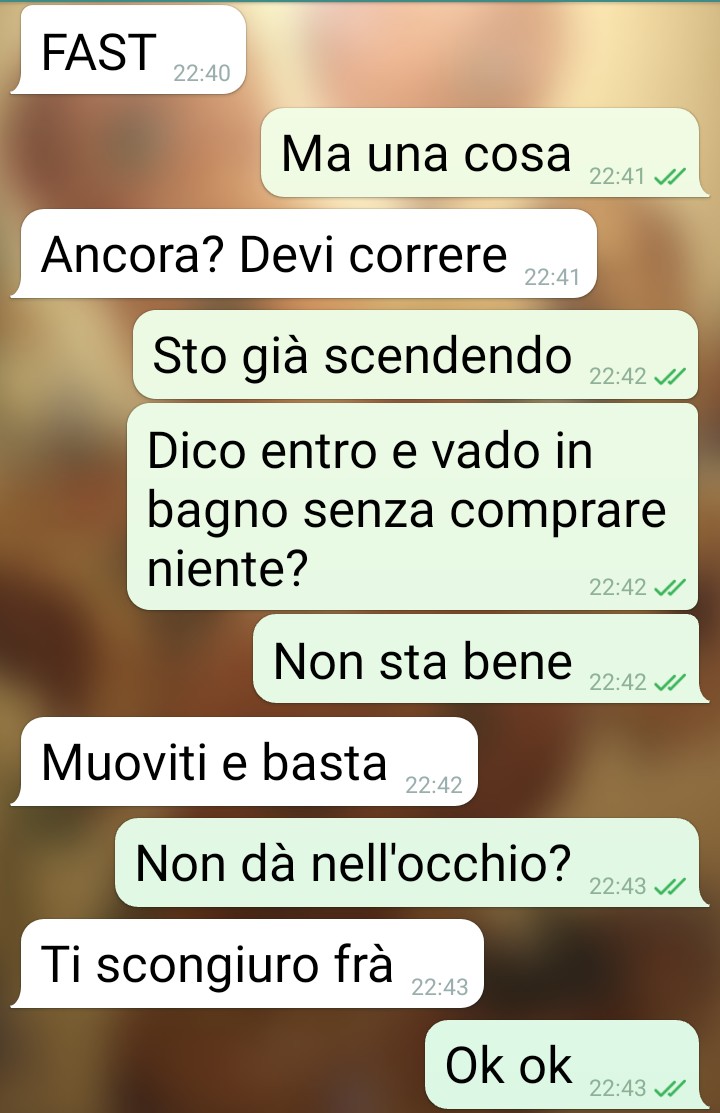
Task: Click the 22:42 timestamp on 'Muoviti e basta'
Action: 433,784
